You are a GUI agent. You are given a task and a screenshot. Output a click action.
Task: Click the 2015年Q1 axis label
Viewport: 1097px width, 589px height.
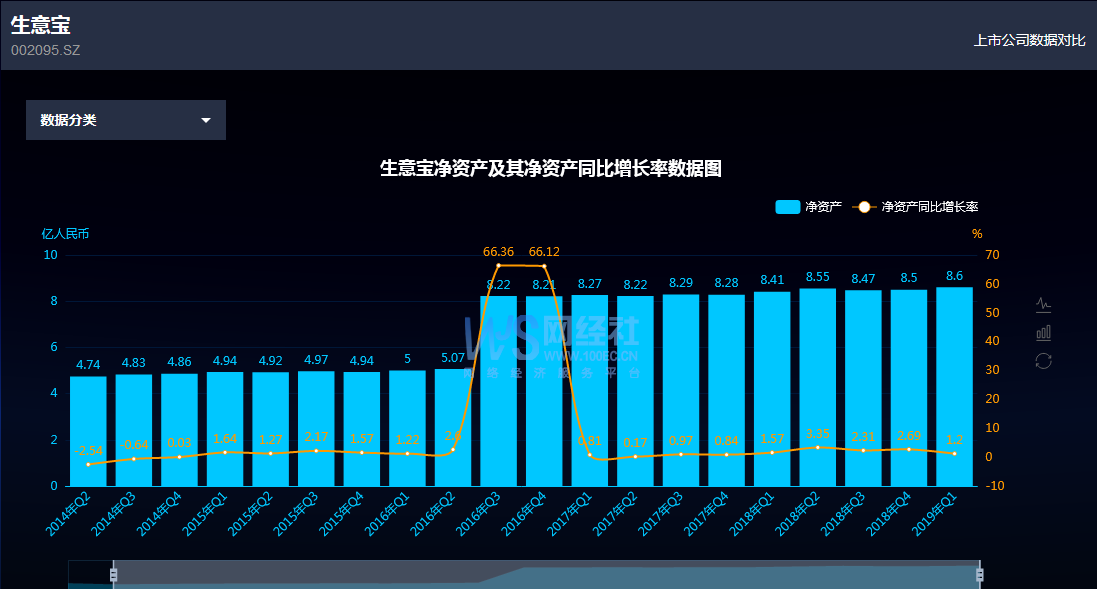[x=204, y=514]
